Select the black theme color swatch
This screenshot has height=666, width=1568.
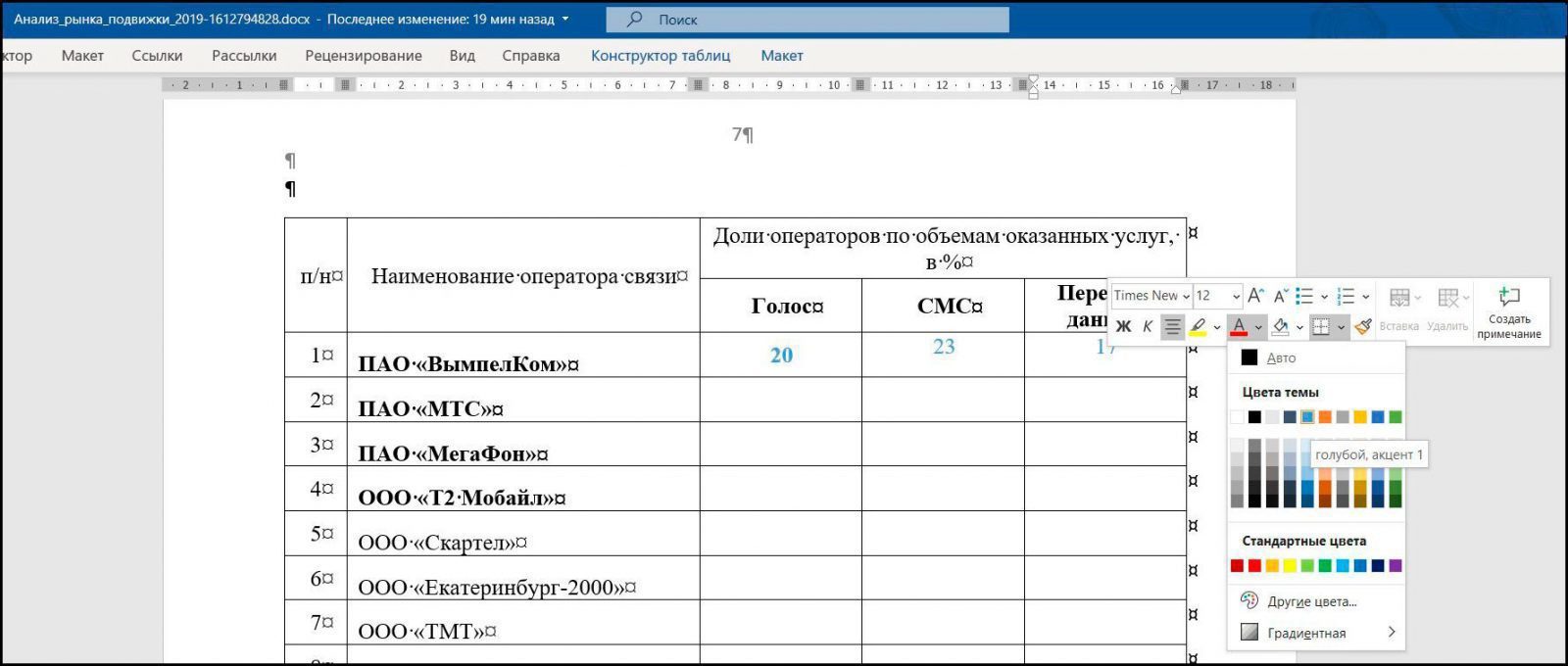(x=1254, y=417)
